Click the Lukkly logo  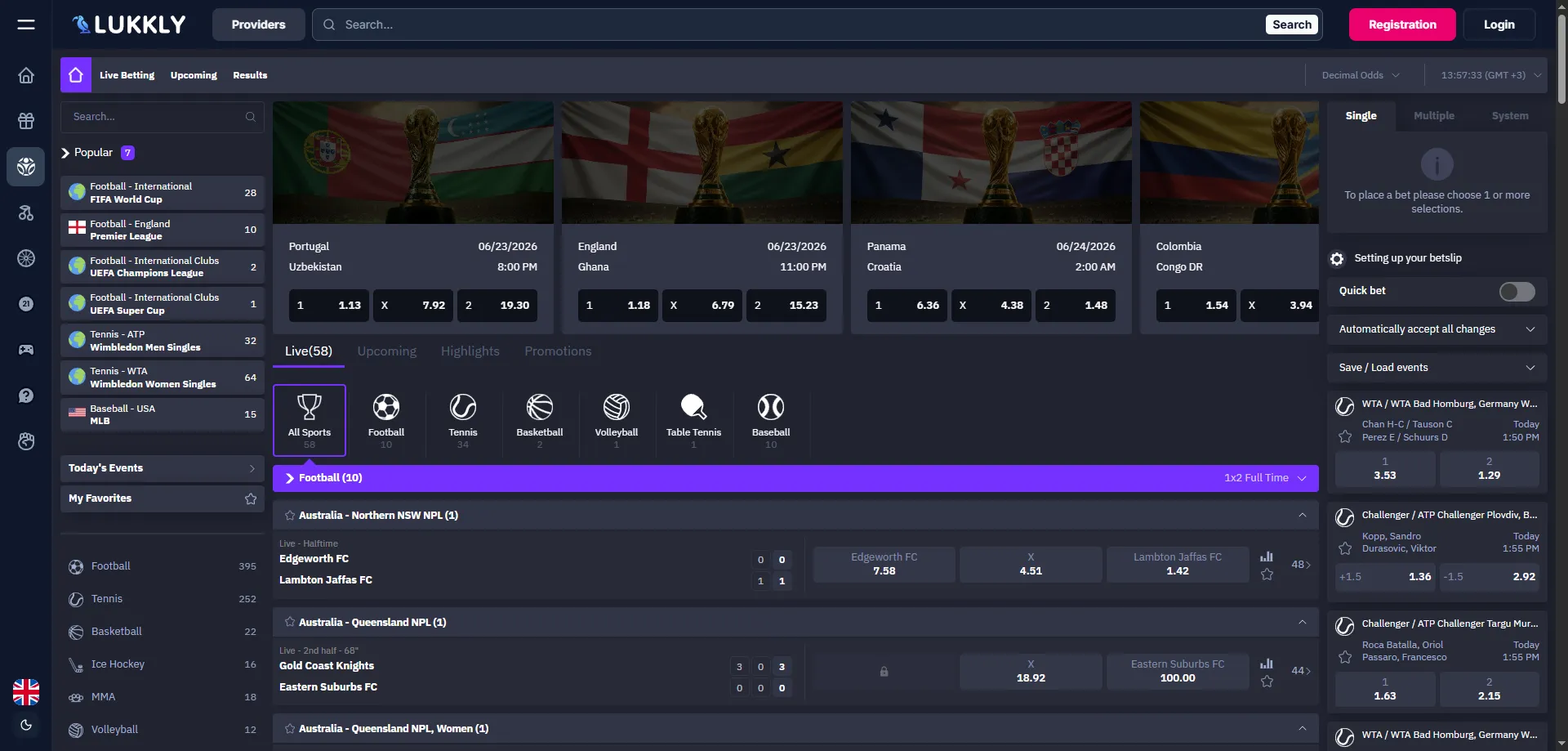click(x=129, y=25)
